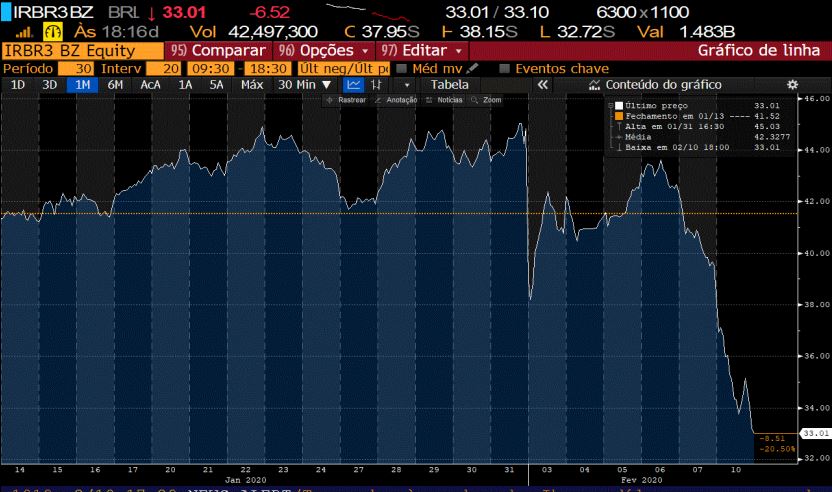832x492 pixels.
Task: Toggle the Eventos chave checkbox
Action: tap(505, 68)
